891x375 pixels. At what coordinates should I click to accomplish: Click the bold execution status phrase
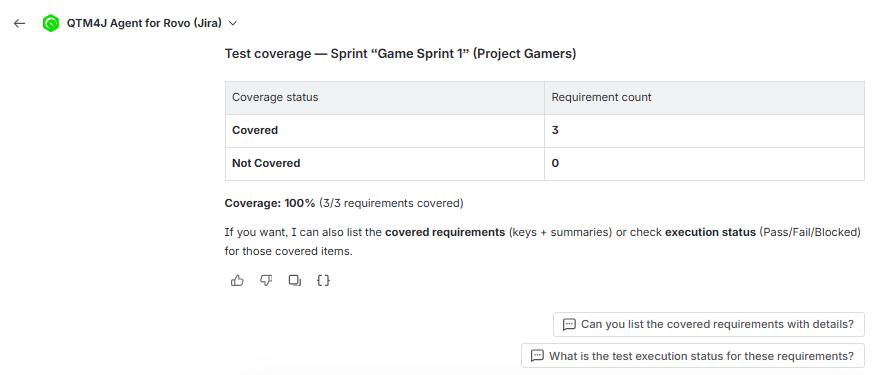[x=710, y=232]
